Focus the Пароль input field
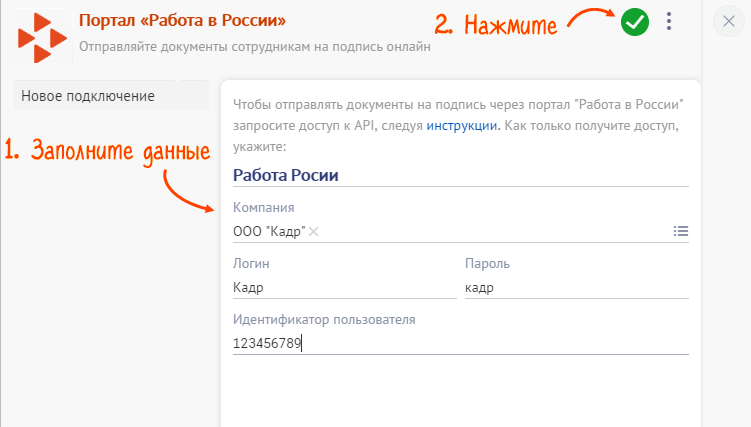Viewport: 751px width, 427px height. pyautogui.click(x=576, y=287)
